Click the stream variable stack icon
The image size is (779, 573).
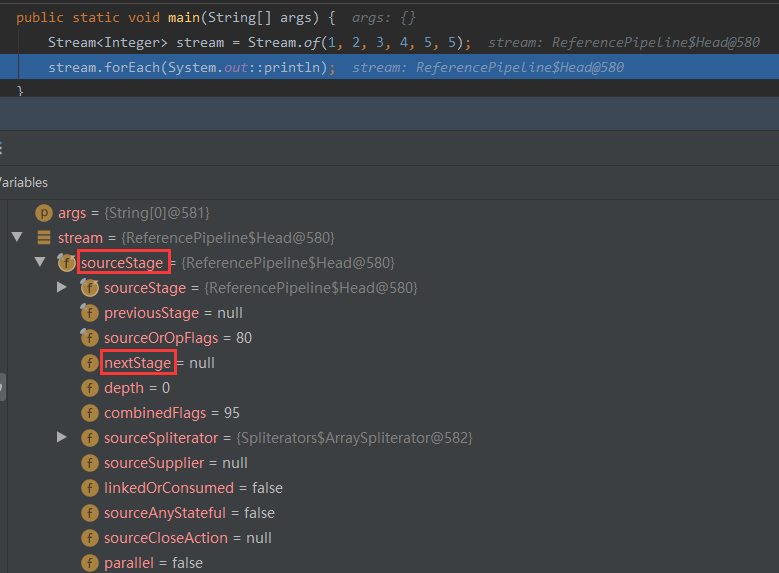point(44,238)
